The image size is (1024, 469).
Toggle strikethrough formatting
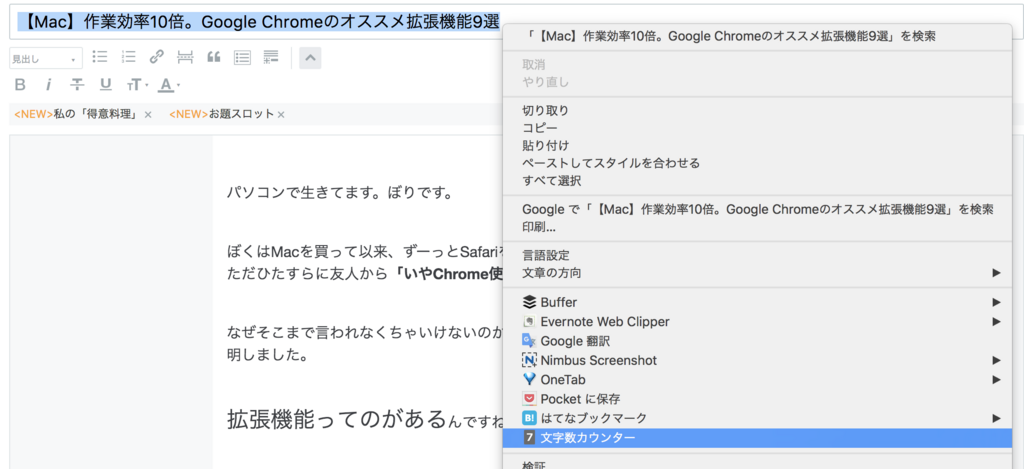pos(77,85)
